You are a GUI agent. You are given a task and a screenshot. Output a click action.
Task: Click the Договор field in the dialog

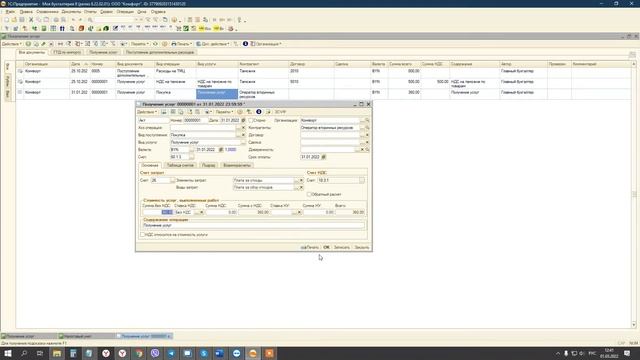pos(330,135)
